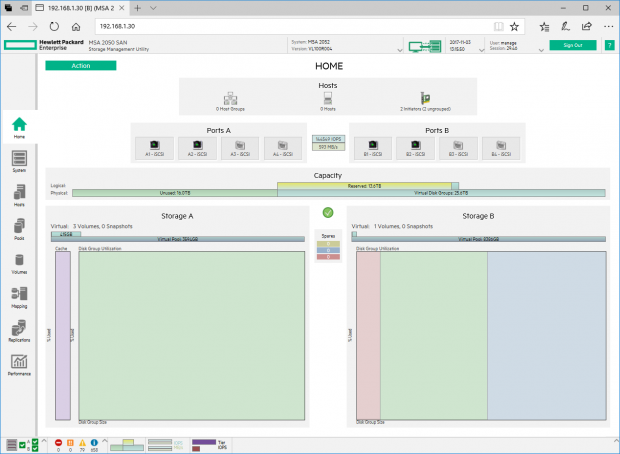The image size is (620, 454).
Task: Open the Replications section
Action: coord(19,331)
